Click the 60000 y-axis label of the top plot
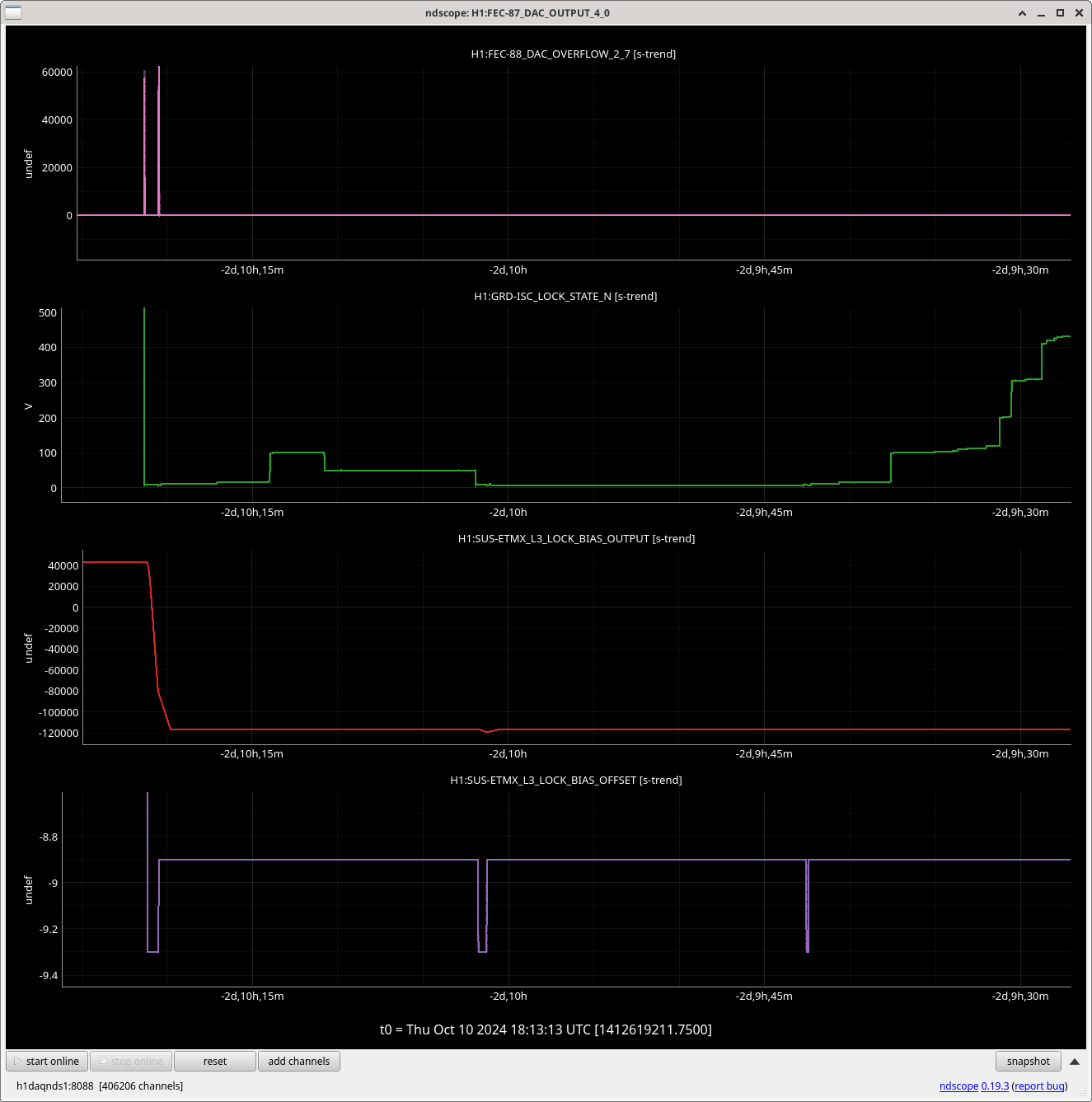 point(57,73)
